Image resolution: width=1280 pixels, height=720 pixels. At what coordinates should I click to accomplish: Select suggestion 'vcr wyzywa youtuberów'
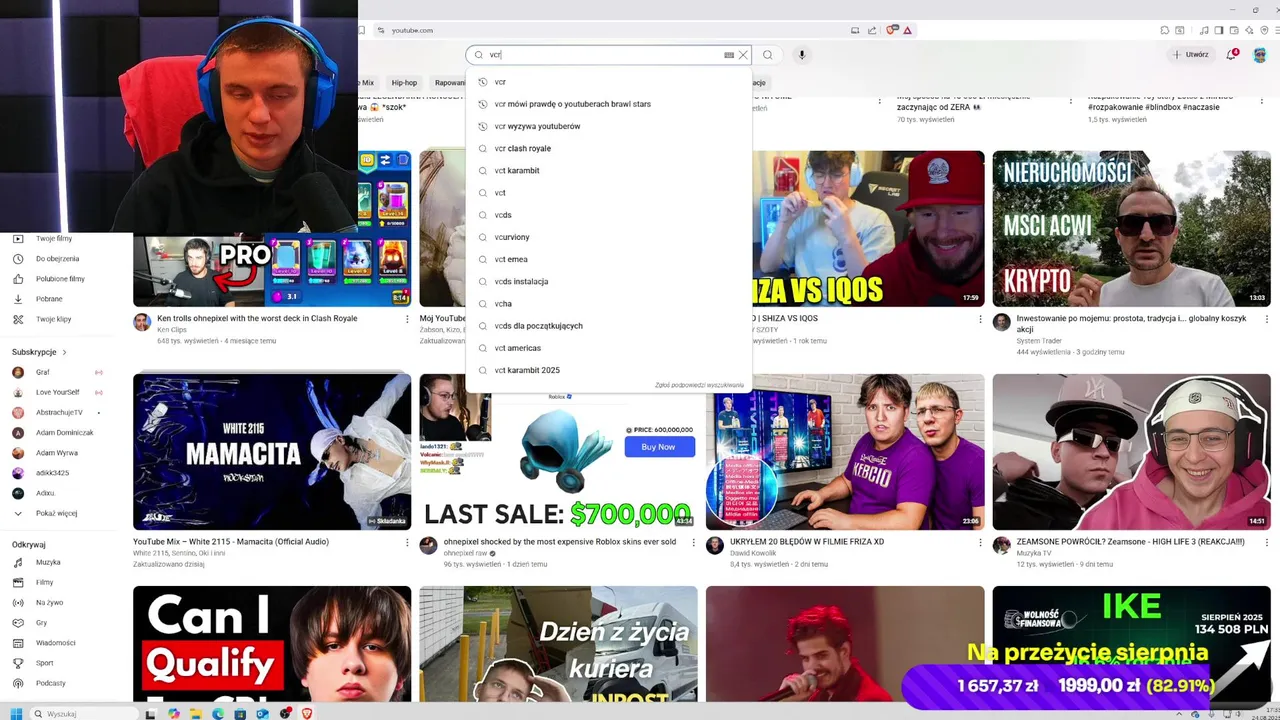click(608, 126)
